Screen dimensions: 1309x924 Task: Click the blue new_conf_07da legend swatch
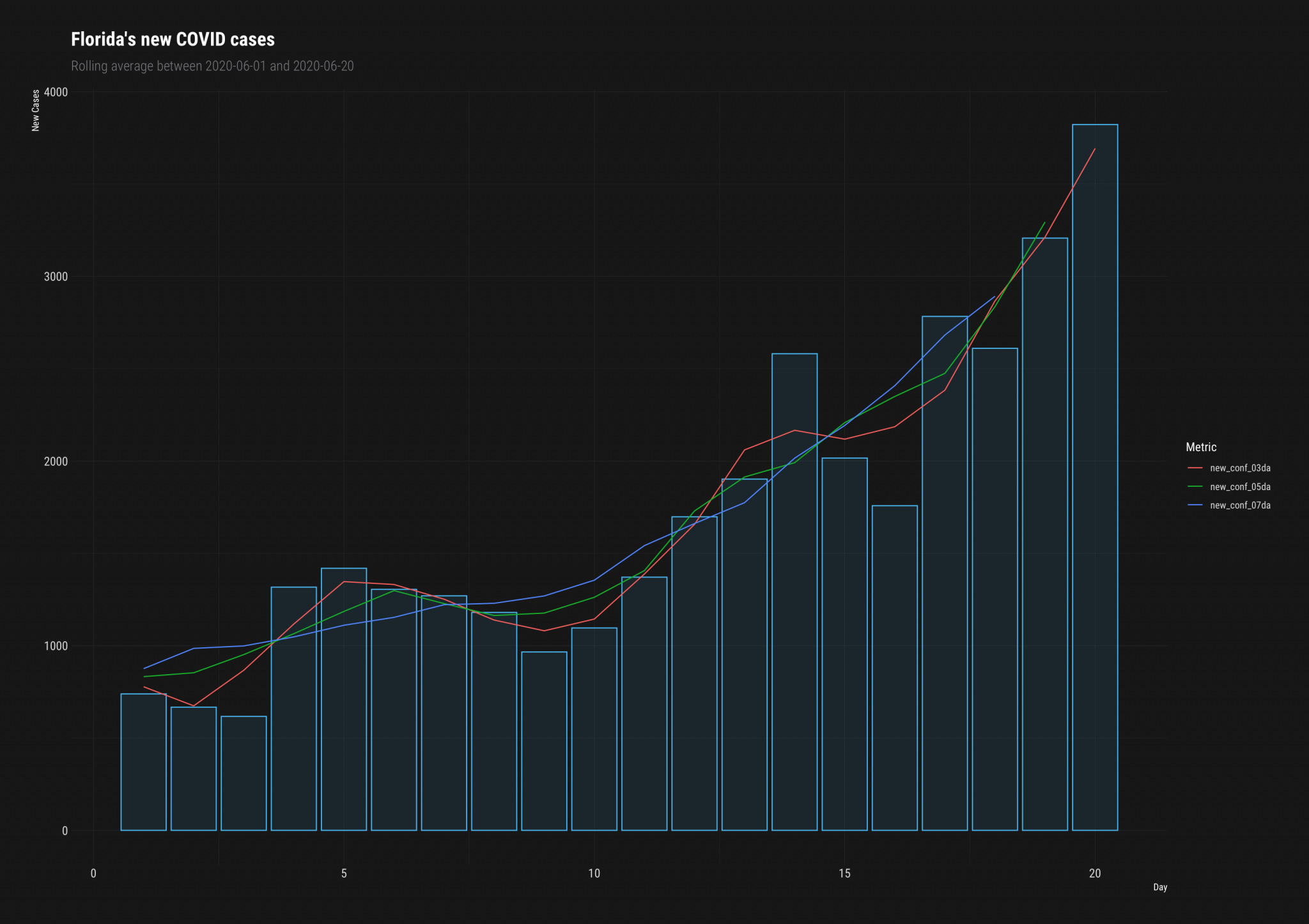[1195, 505]
